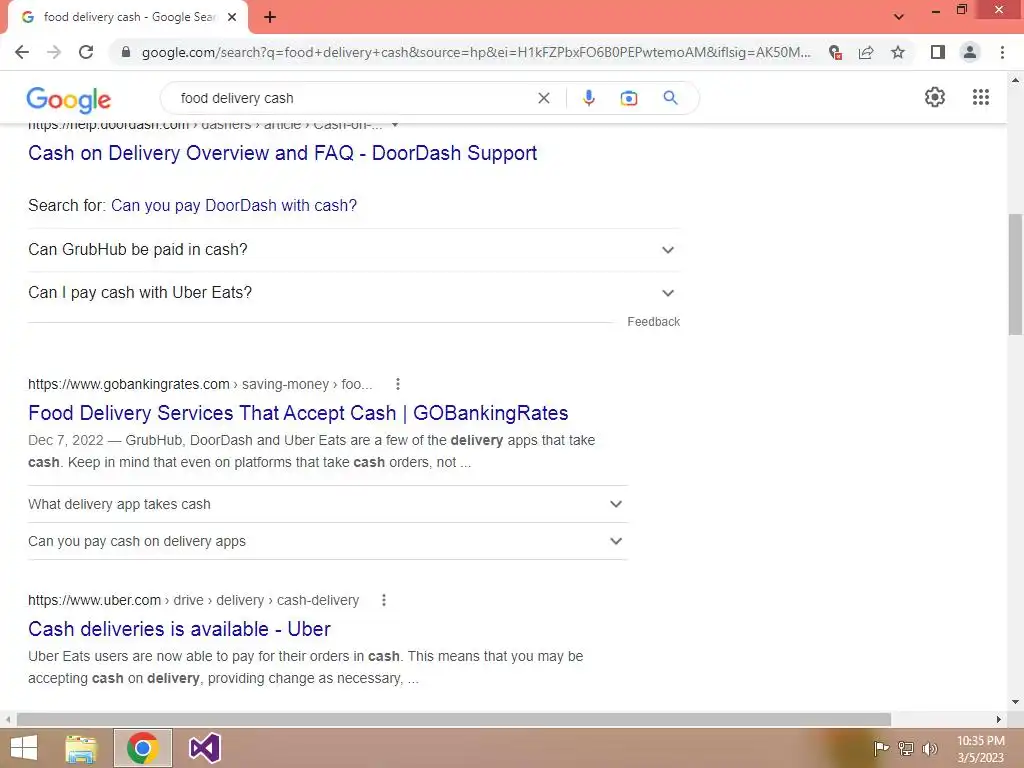
Task: Open Google quick settings gear
Action: (935, 97)
